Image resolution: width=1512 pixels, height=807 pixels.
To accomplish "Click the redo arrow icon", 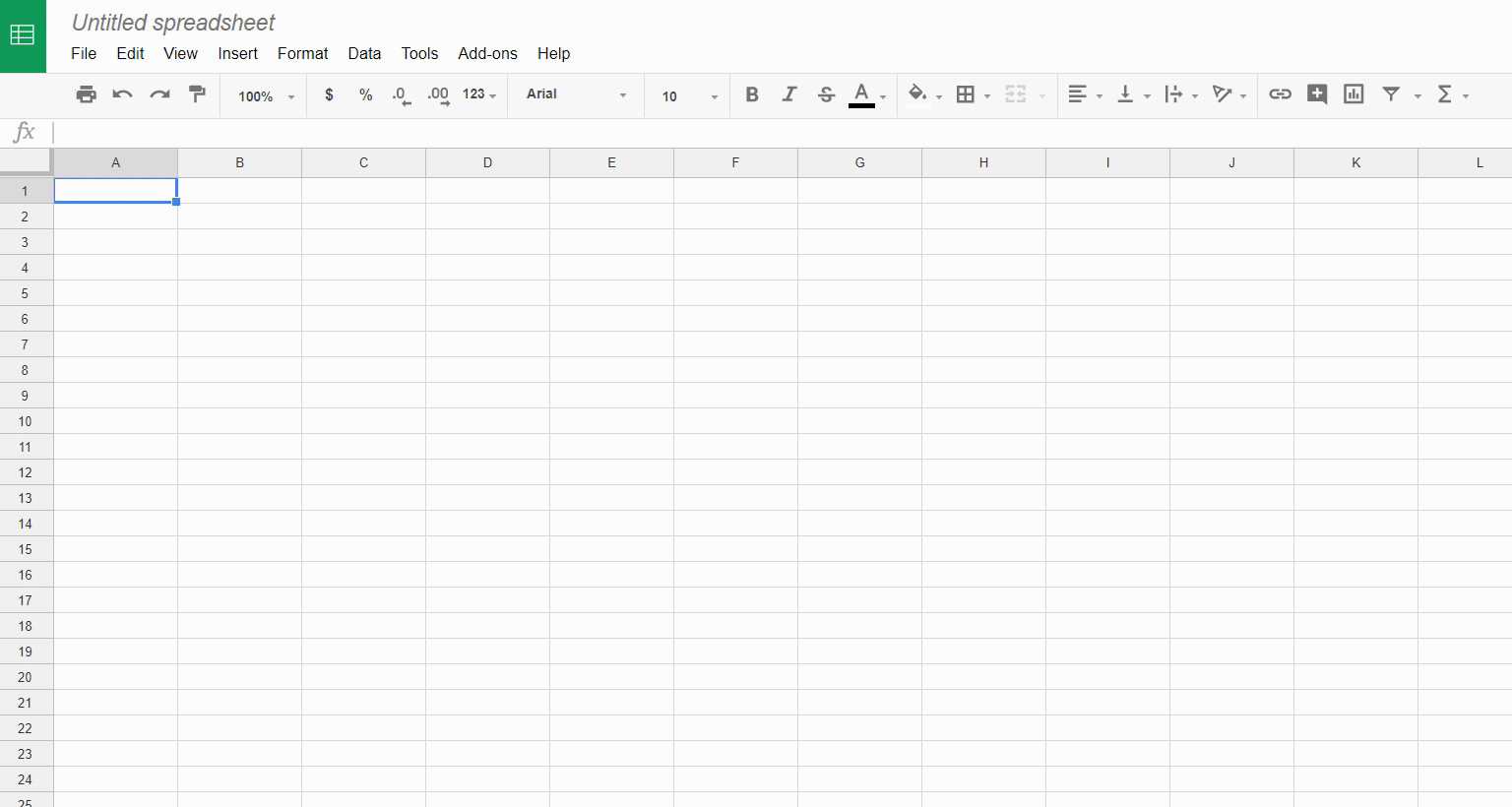I will [159, 94].
